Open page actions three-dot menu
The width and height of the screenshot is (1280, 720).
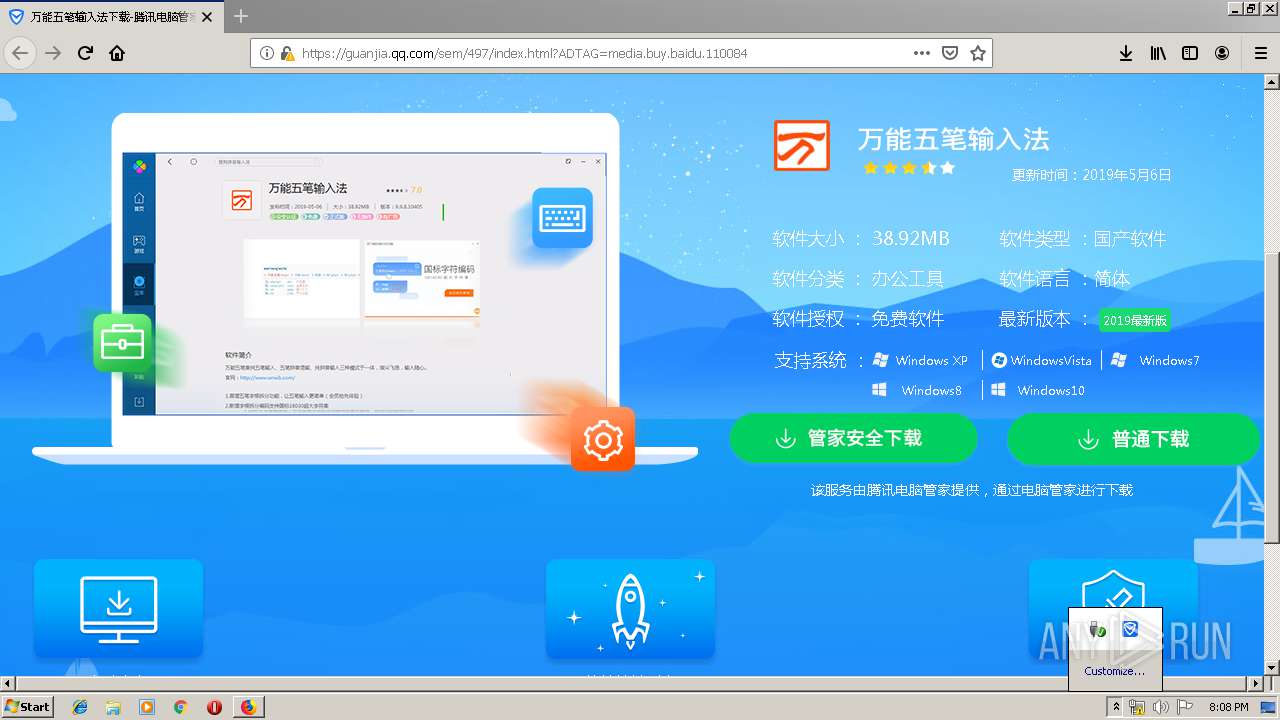922,53
